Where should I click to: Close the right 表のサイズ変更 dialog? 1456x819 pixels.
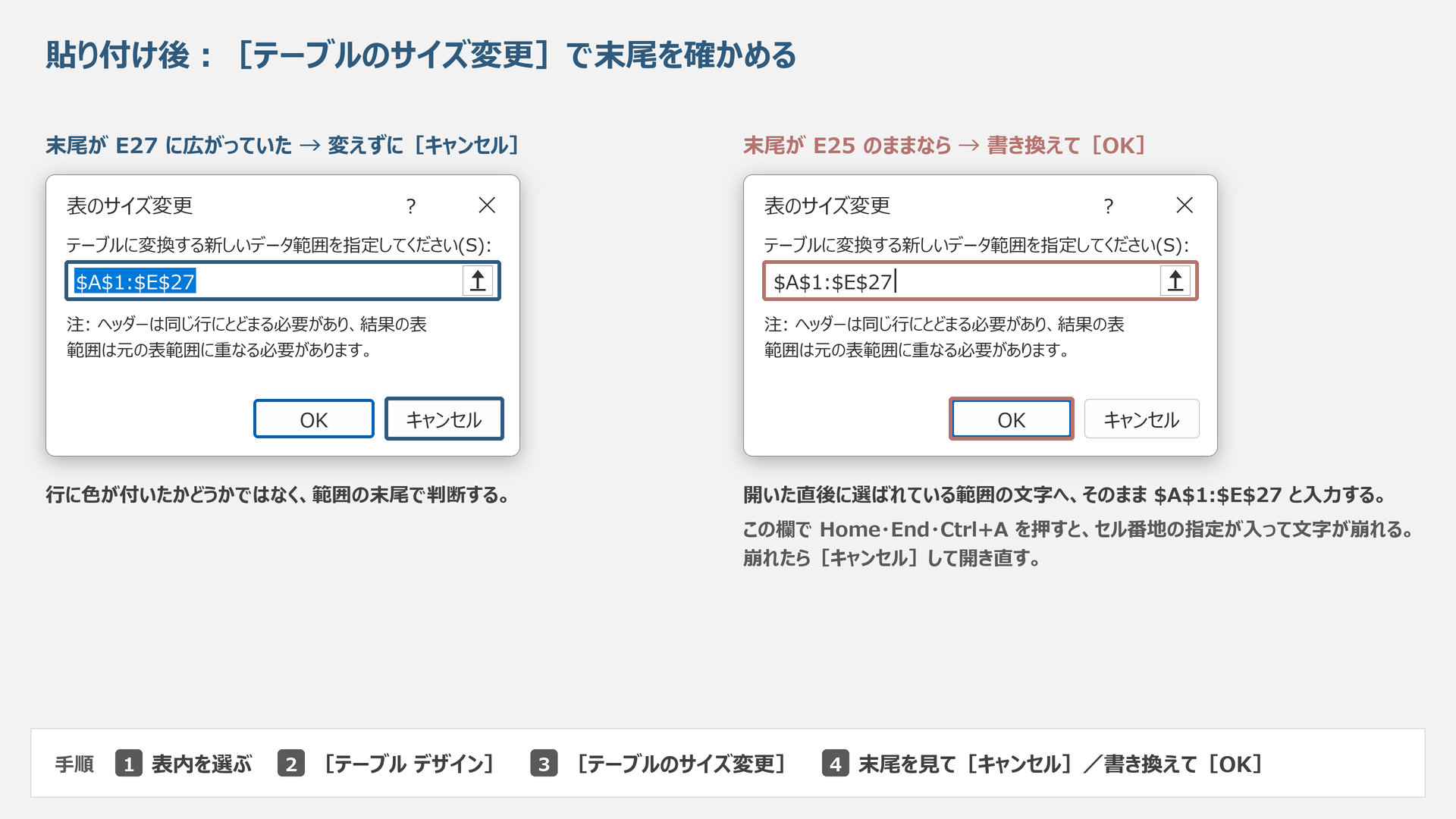[1185, 205]
